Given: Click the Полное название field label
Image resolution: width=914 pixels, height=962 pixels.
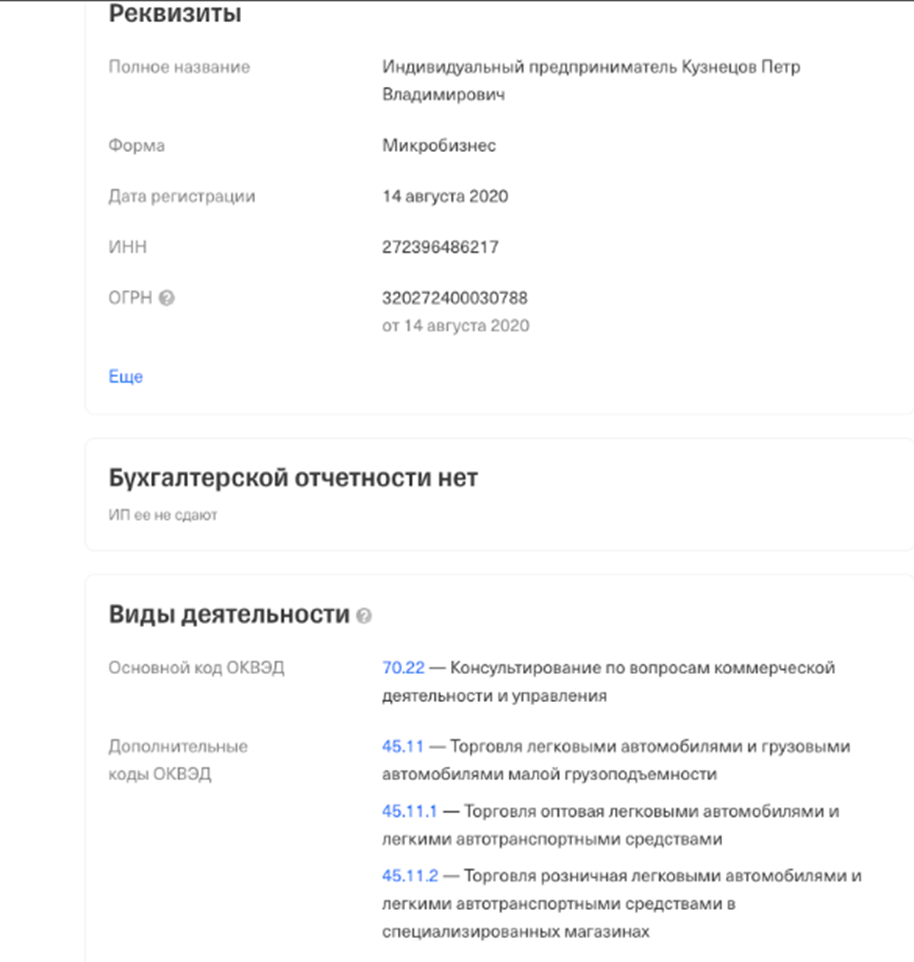Looking at the screenshot, I should click(x=179, y=67).
